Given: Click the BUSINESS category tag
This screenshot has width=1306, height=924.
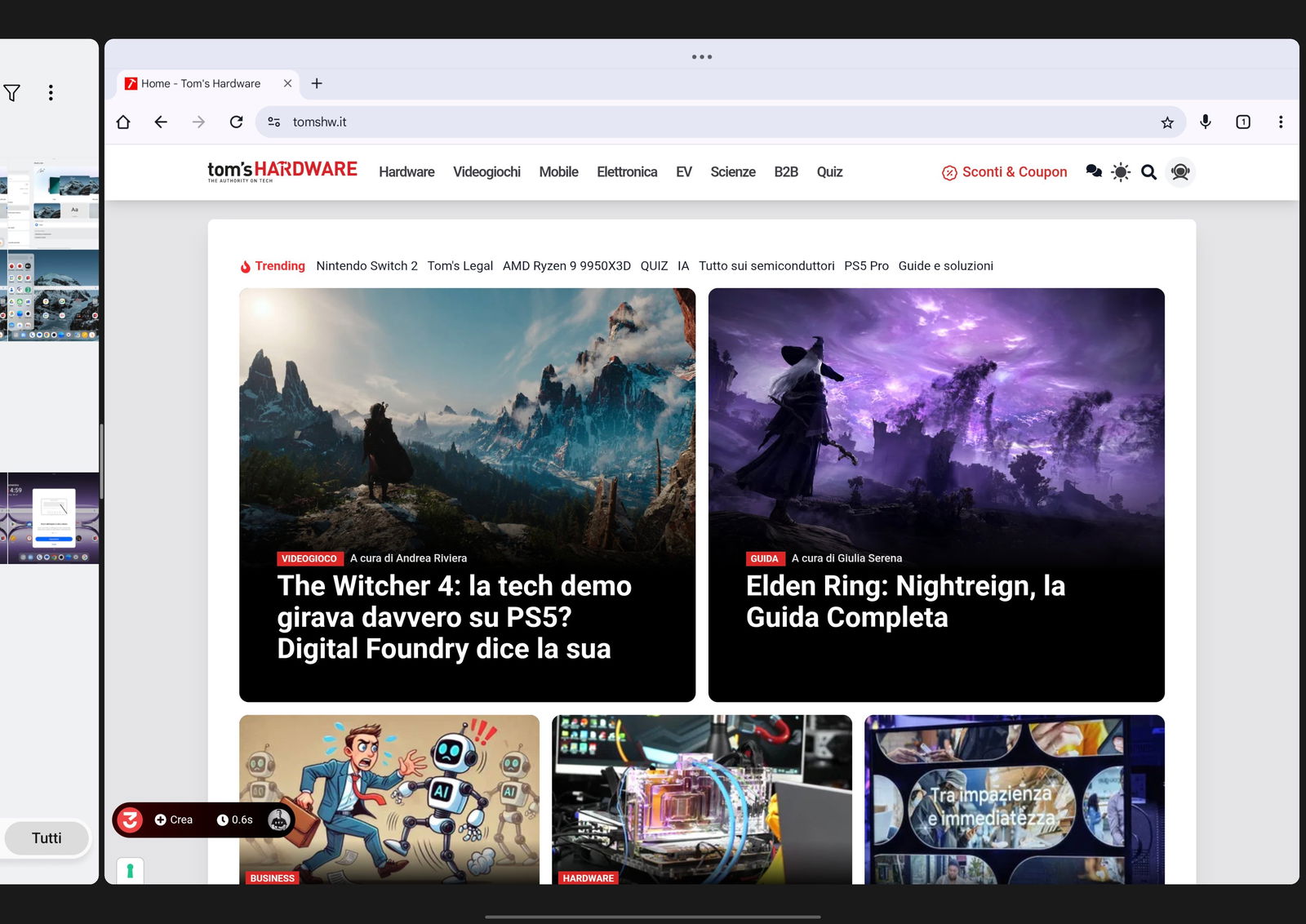Looking at the screenshot, I should [x=272, y=878].
